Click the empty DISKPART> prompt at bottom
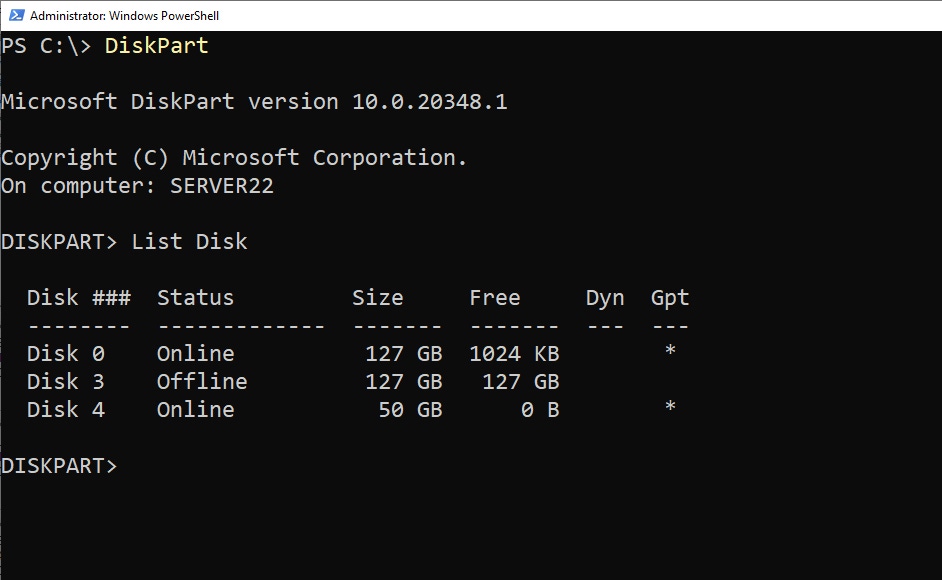Viewport: 942px width, 580px height. [59, 466]
